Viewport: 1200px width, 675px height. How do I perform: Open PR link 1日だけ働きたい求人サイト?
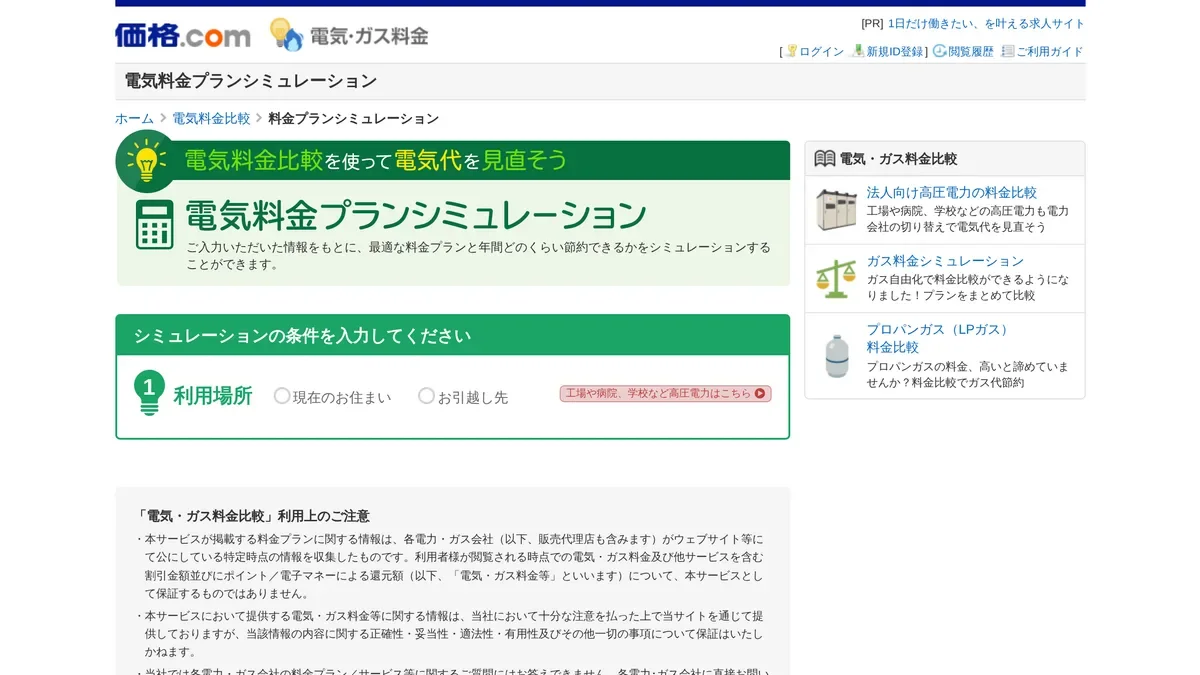(x=986, y=23)
